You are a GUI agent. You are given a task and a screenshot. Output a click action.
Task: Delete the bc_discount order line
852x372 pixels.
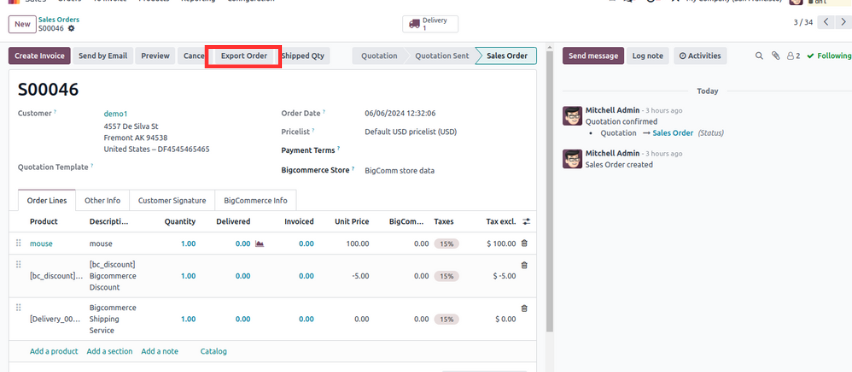pos(524,265)
